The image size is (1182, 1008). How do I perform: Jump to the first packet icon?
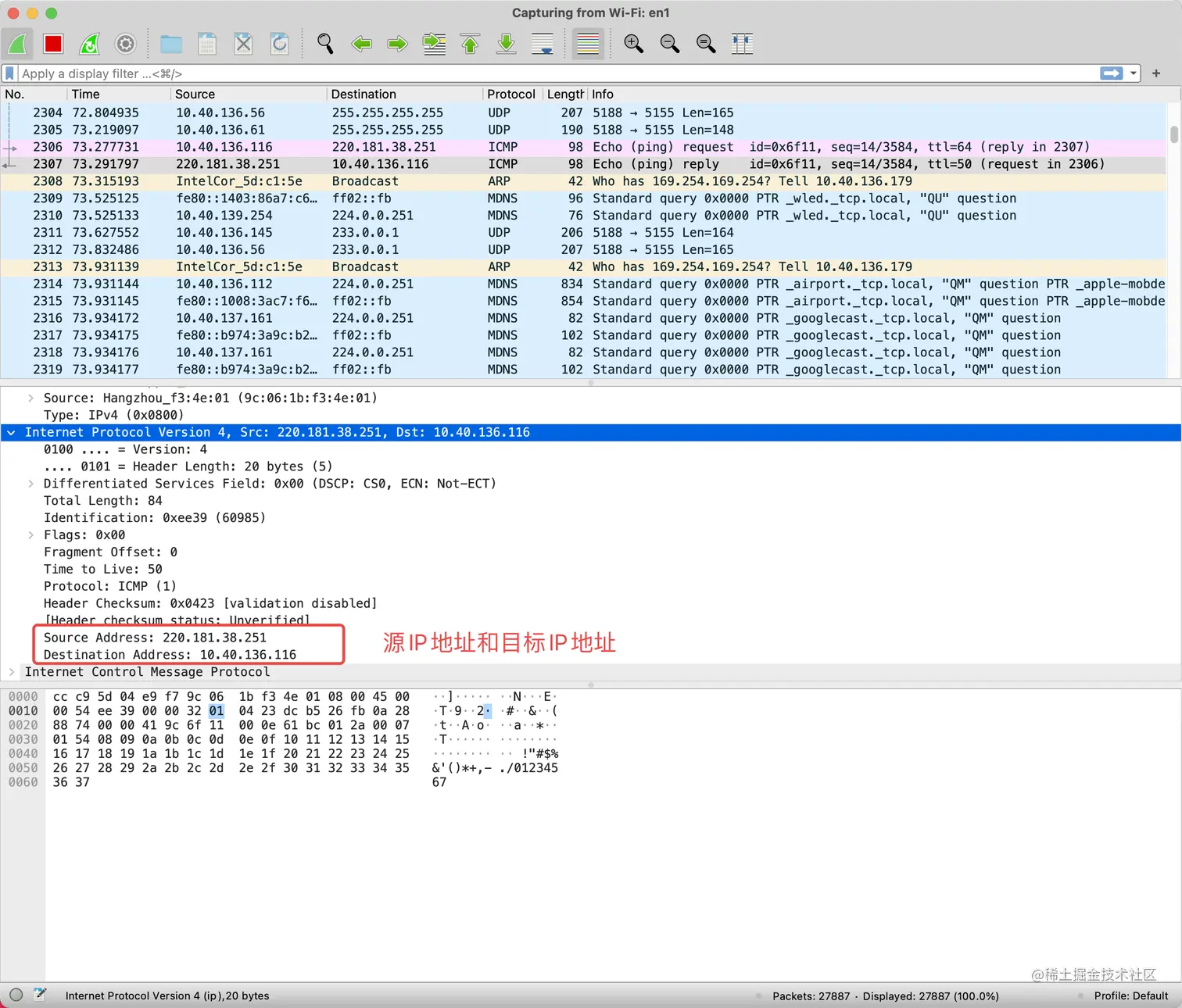[470, 44]
